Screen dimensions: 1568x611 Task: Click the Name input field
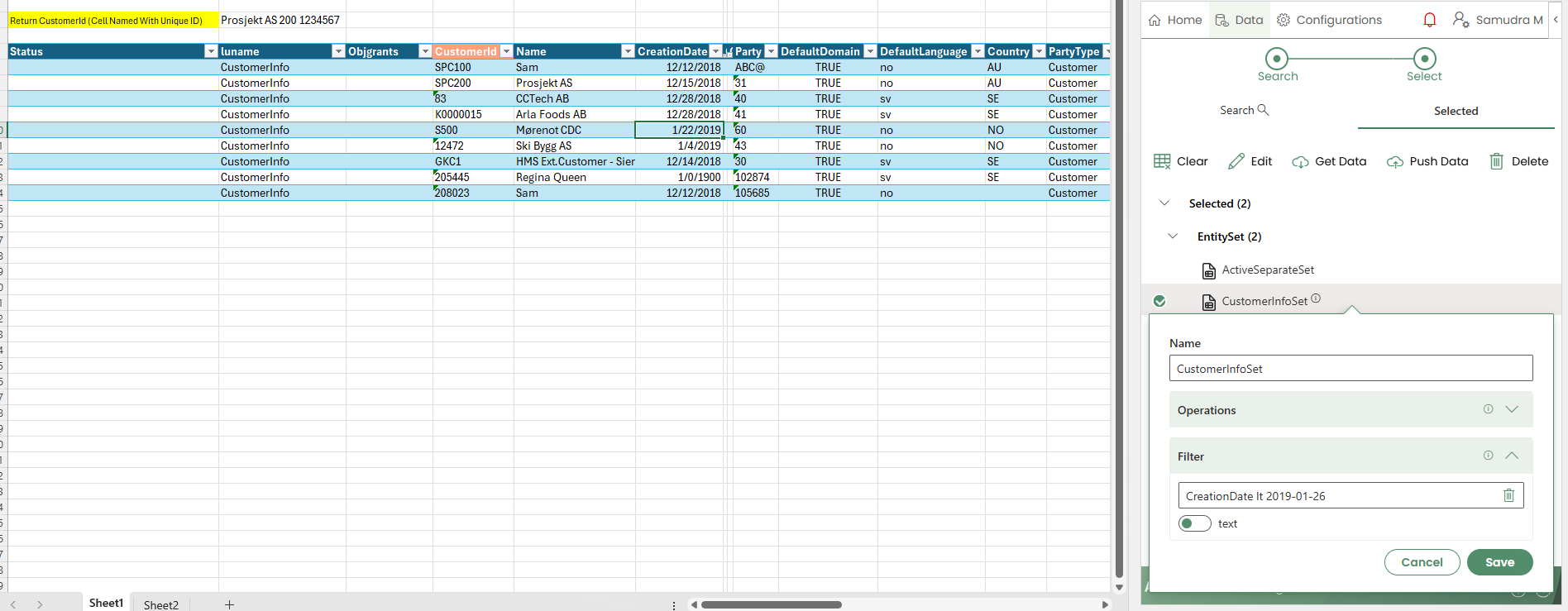pos(1350,369)
